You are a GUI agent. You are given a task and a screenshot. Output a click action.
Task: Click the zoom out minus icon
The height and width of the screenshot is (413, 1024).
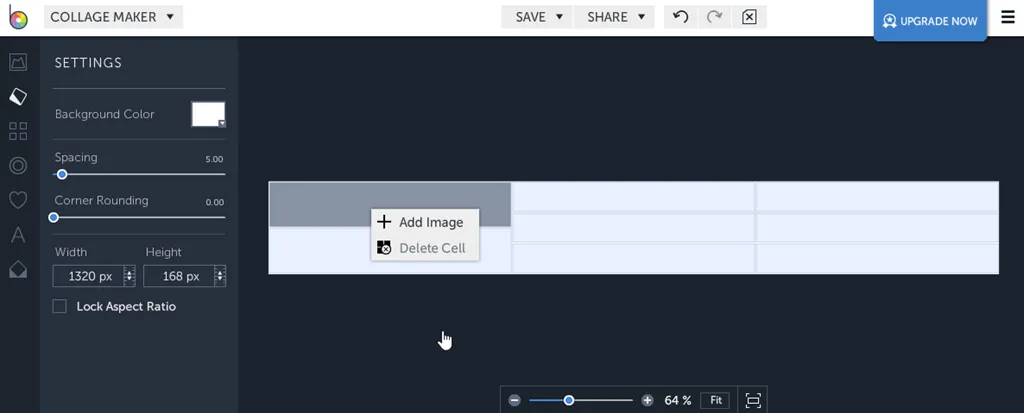515,400
